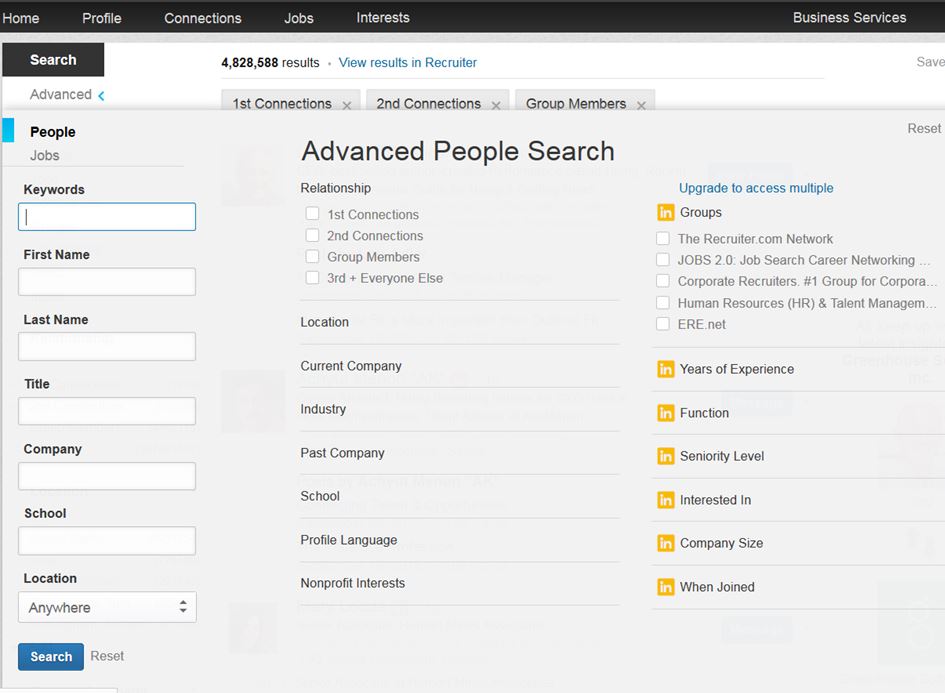Image resolution: width=945 pixels, height=693 pixels.
Task: Remove the Group Members filter tag
Action: (x=641, y=105)
